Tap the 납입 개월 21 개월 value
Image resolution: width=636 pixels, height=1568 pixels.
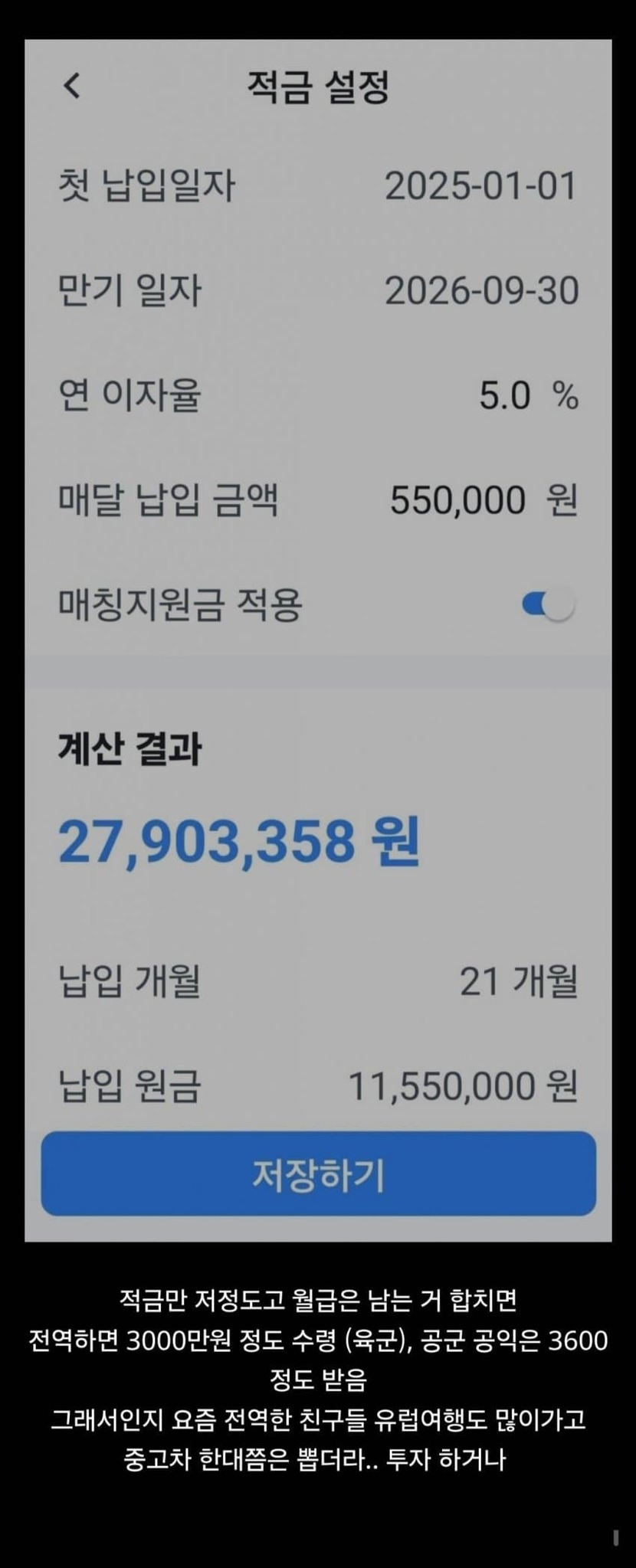pyautogui.click(x=519, y=981)
